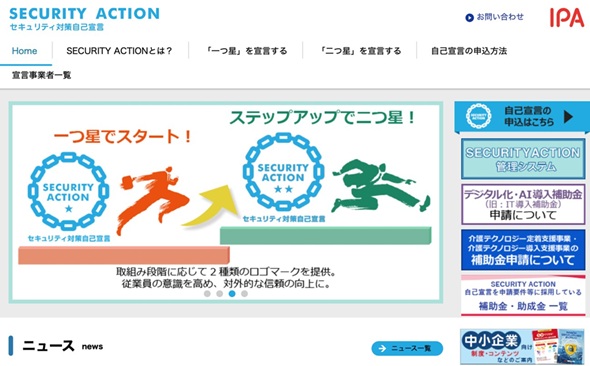590x366 pixels.
Task: Click the IPA logo in the header
Action: click(567, 18)
